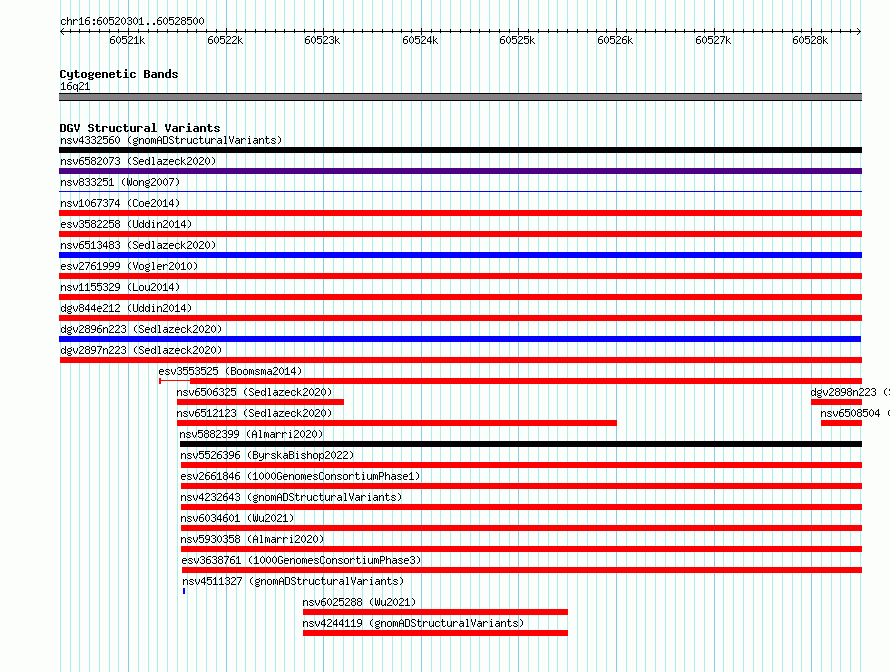
Task: Click the nsv1067374 (Coe2014) label
Action: pos(120,203)
